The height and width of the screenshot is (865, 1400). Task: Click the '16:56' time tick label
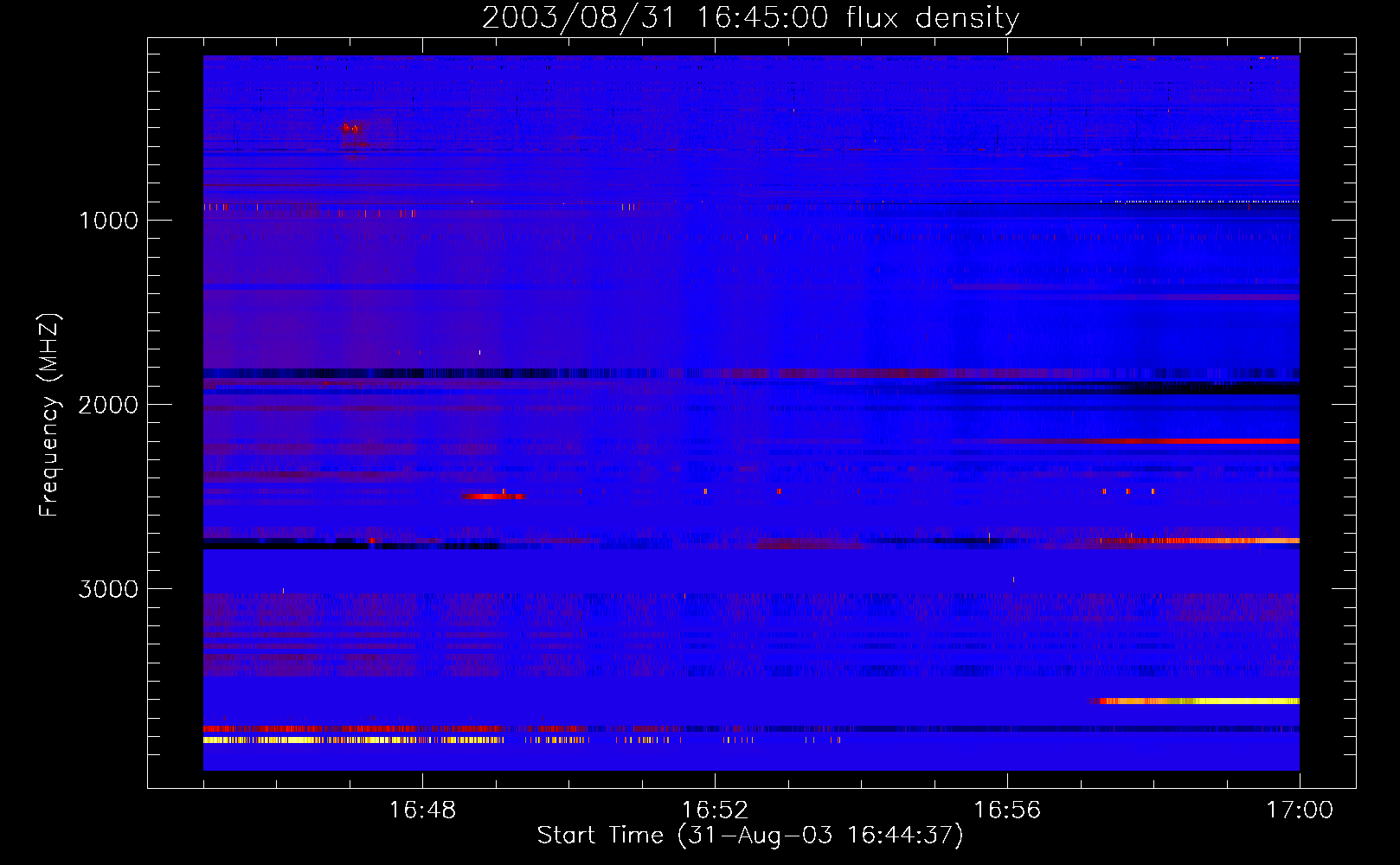(x=1007, y=810)
